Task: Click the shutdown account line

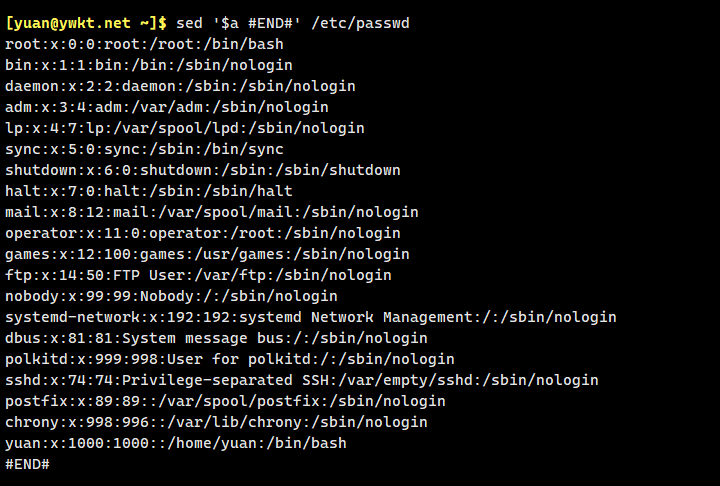Action: tap(203, 170)
